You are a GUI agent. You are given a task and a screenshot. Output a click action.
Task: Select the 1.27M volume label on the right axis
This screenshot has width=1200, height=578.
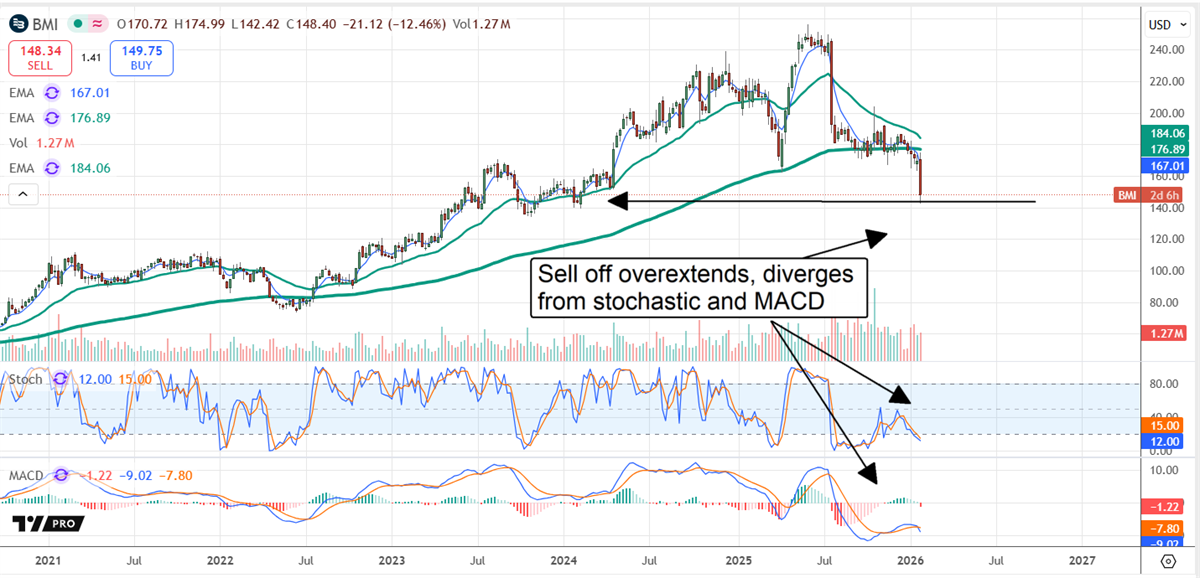pyautogui.click(x=1166, y=331)
